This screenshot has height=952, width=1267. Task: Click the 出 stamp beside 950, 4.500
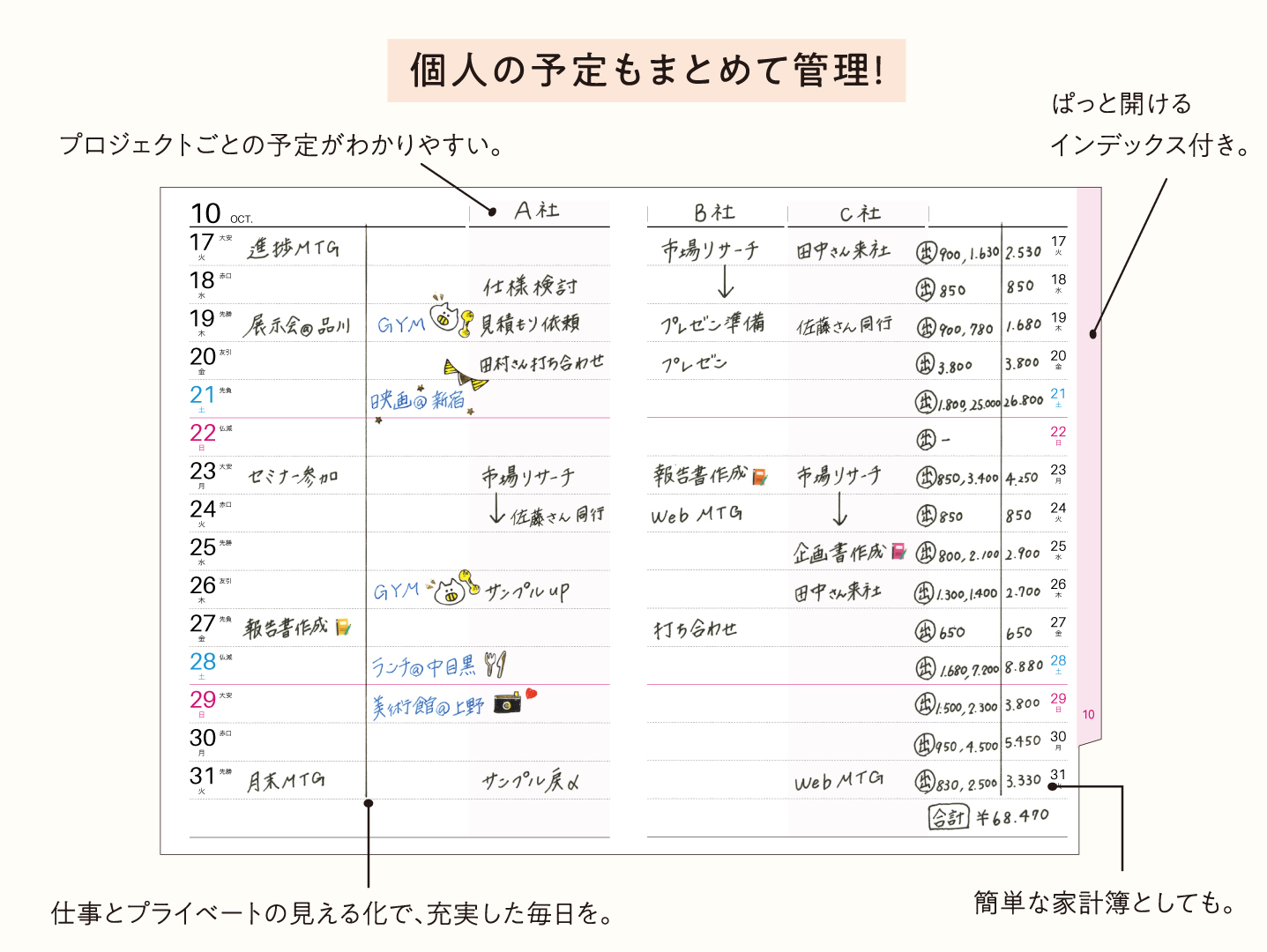click(x=924, y=745)
